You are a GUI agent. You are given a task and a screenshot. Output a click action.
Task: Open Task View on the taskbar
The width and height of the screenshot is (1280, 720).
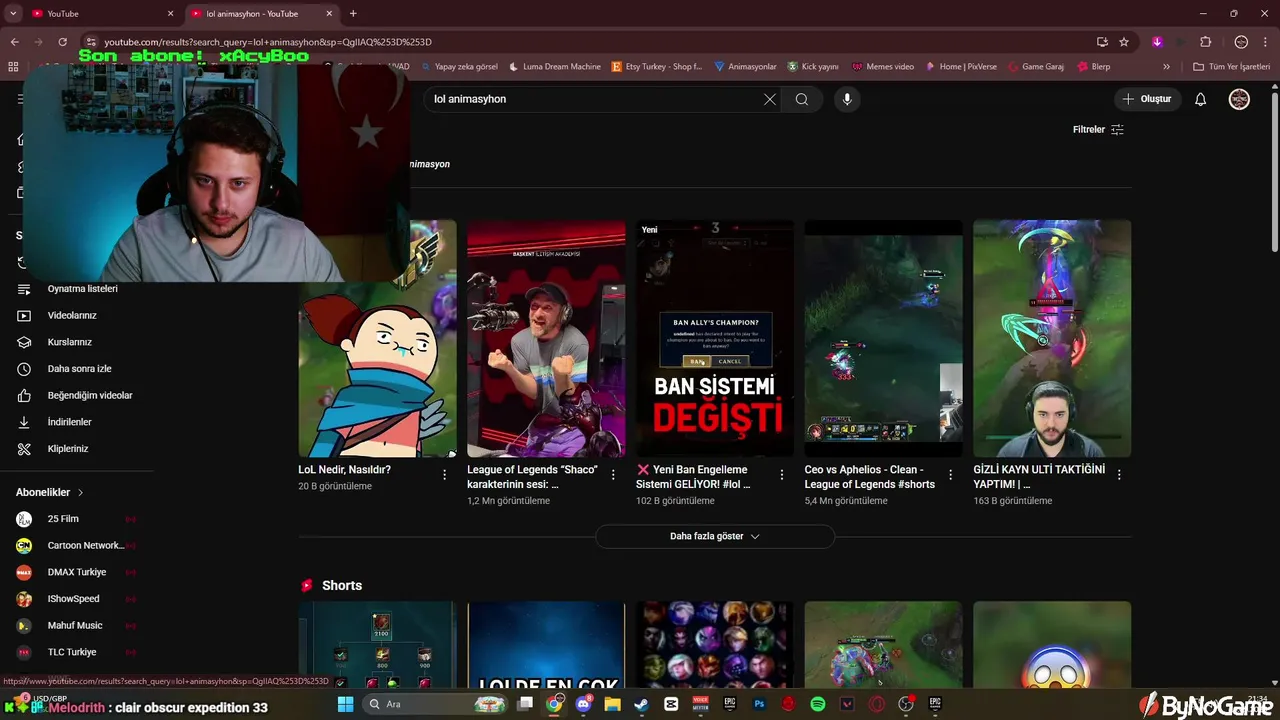click(x=525, y=704)
